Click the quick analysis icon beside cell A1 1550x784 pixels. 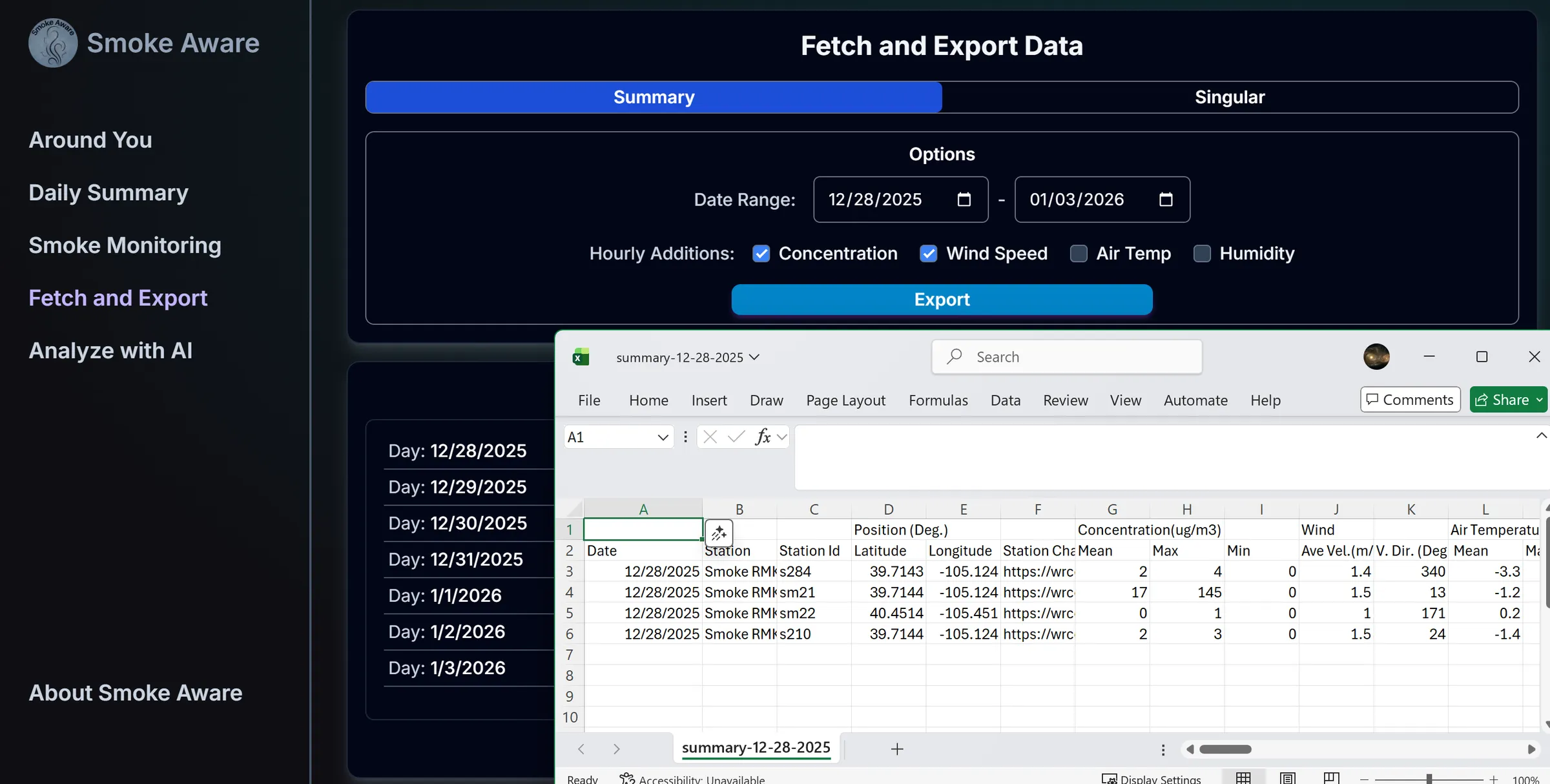719,533
